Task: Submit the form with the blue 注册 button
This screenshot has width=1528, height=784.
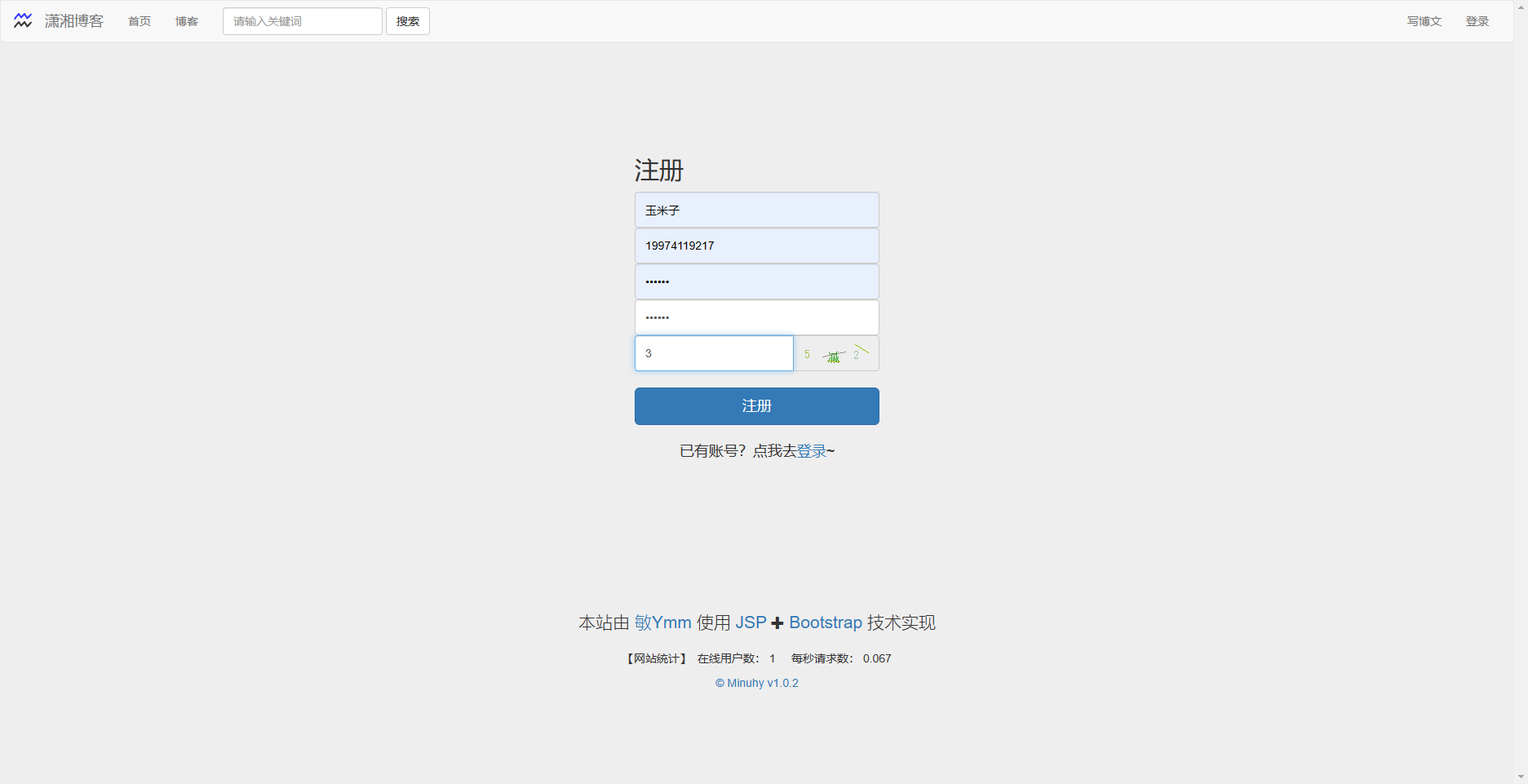Action: point(757,406)
